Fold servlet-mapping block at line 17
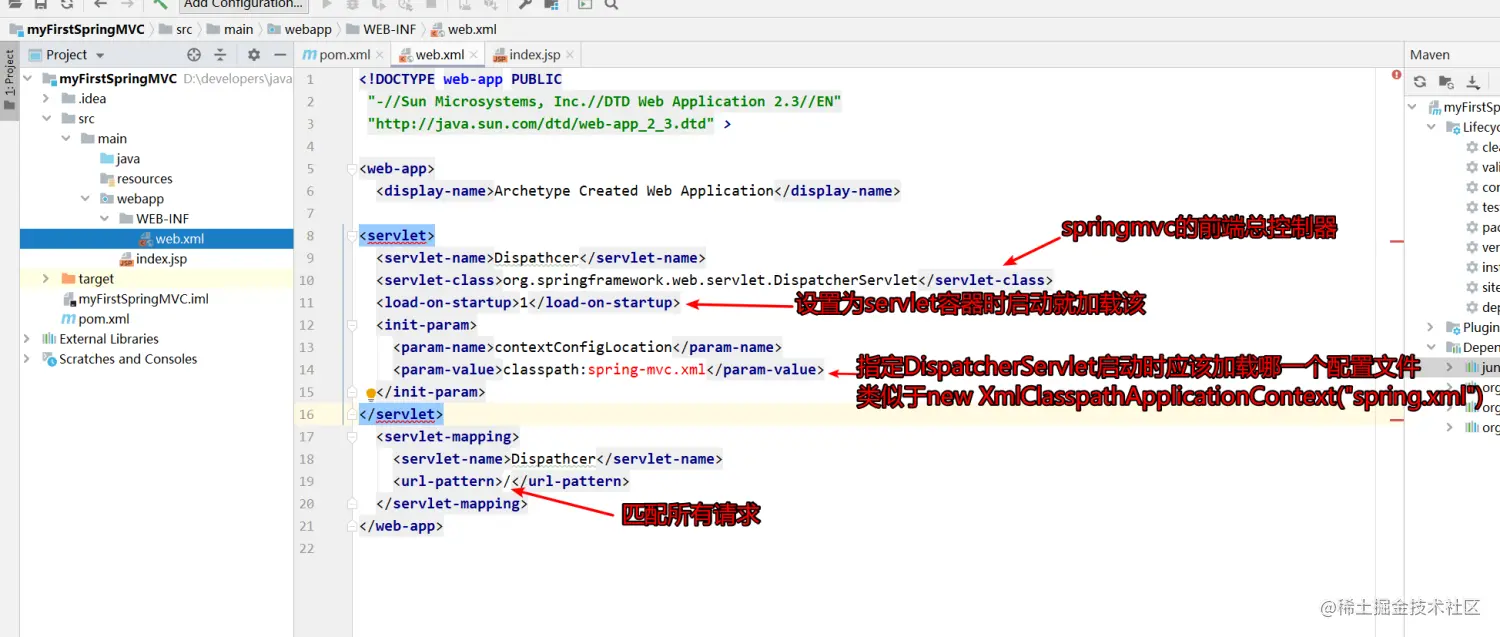This screenshot has height=637, width=1500. point(350,437)
